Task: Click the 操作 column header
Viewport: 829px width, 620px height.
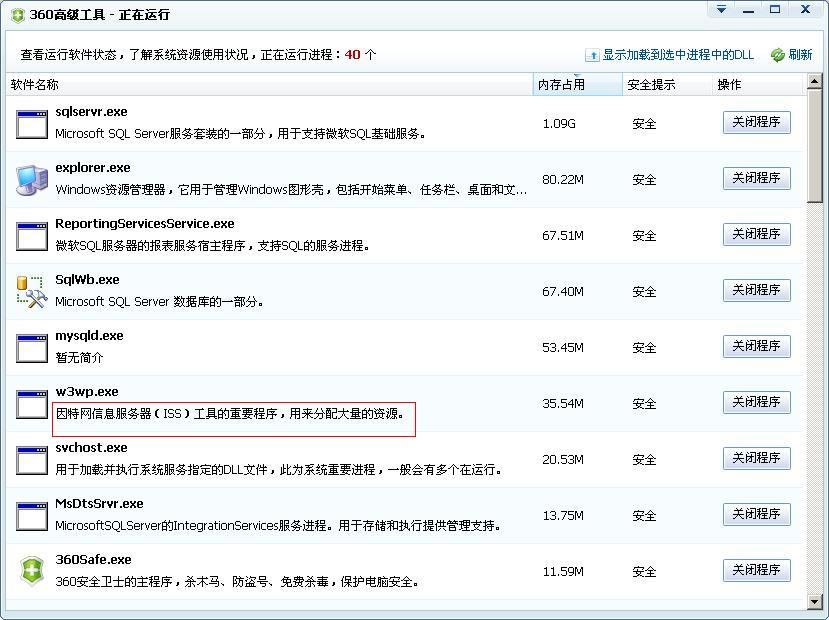Action: [x=758, y=85]
